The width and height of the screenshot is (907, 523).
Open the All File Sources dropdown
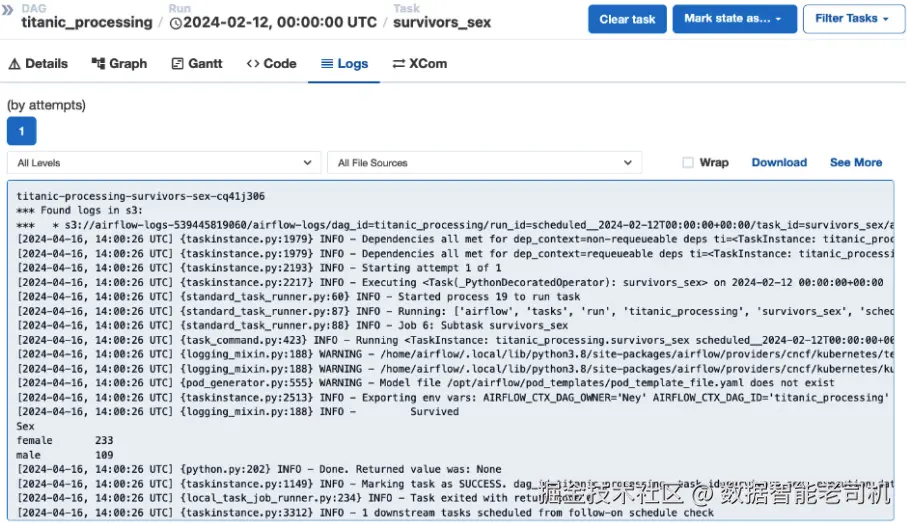coord(484,163)
